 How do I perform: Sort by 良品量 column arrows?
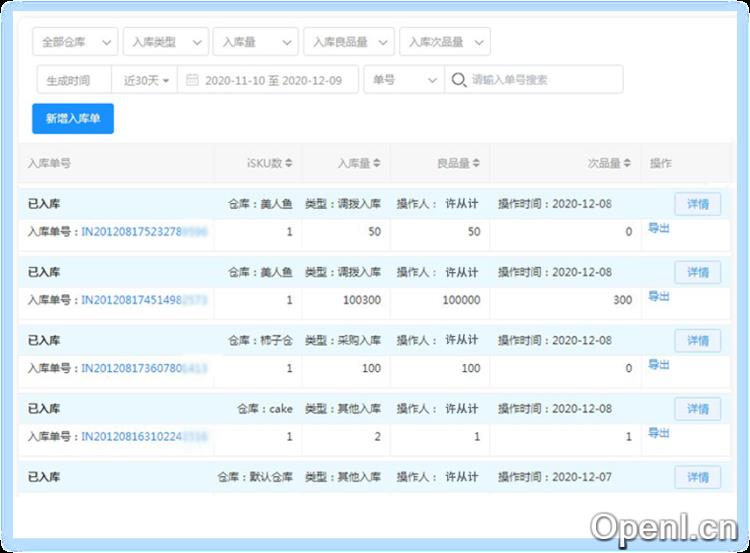(x=476, y=163)
